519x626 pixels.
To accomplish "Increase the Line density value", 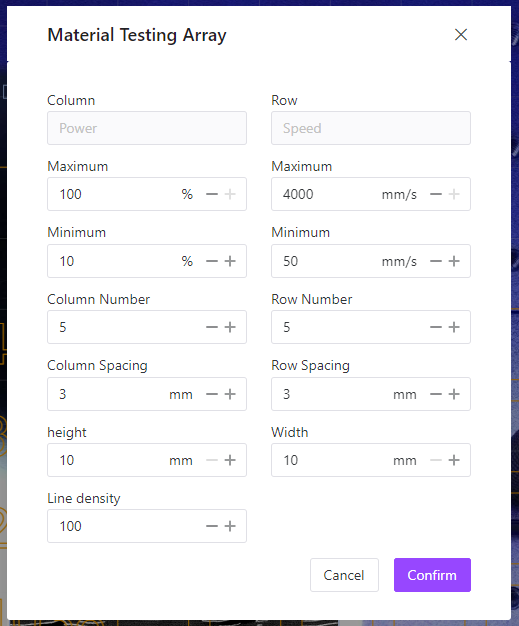I will click(230, 526).
